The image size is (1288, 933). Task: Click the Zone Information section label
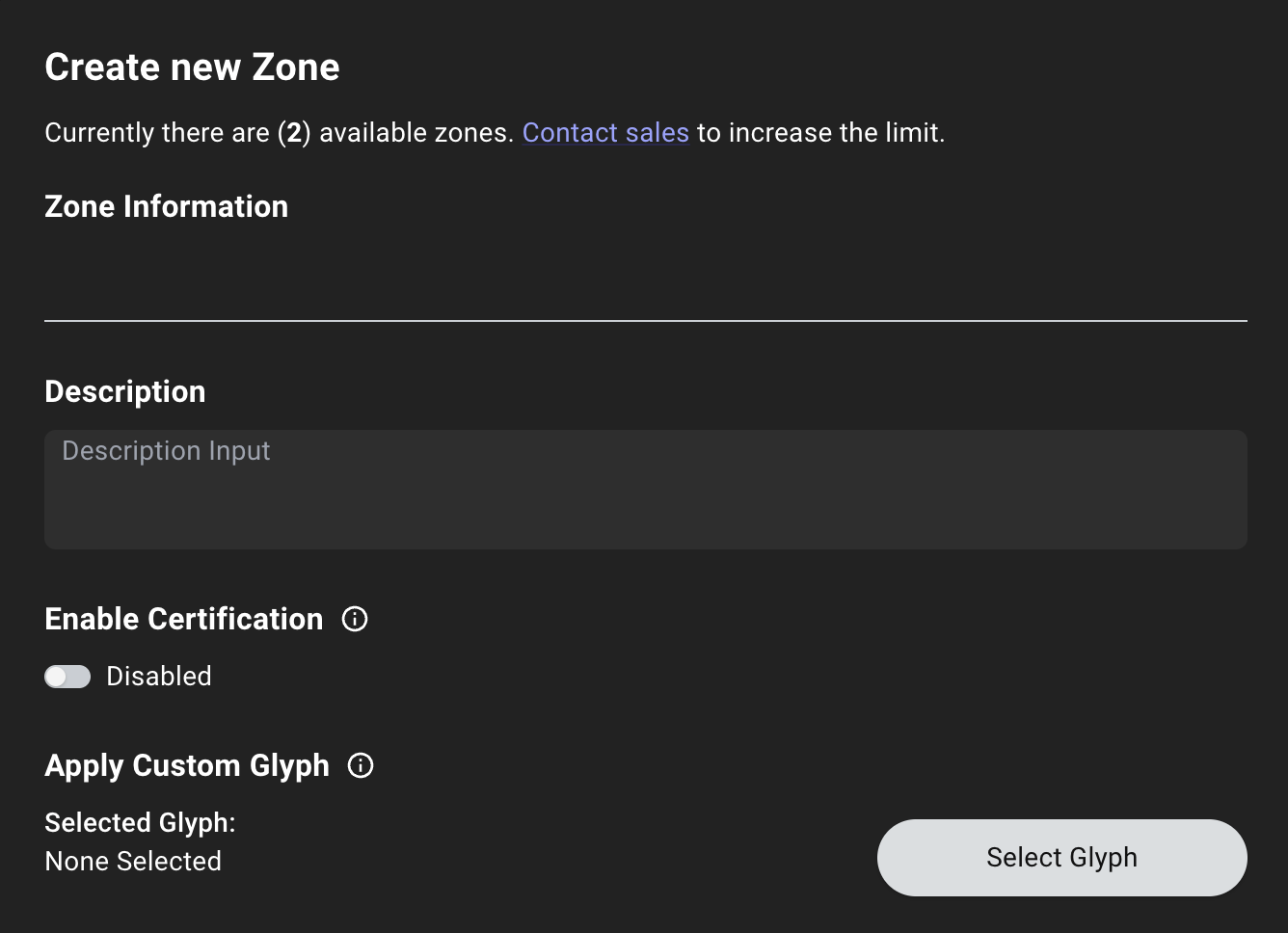[x=166, y=205]
